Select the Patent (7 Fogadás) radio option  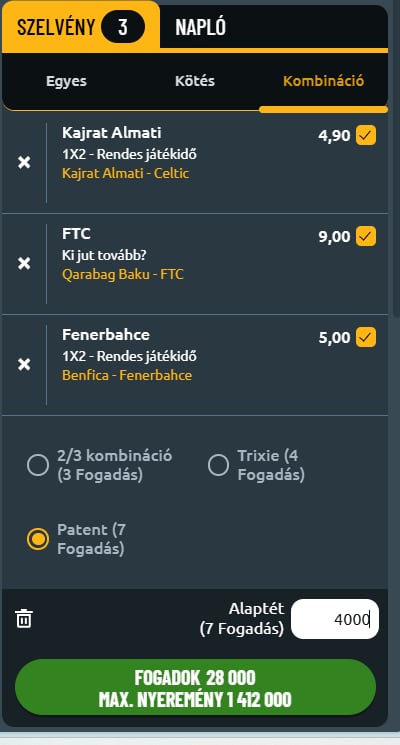coord(38,539)
